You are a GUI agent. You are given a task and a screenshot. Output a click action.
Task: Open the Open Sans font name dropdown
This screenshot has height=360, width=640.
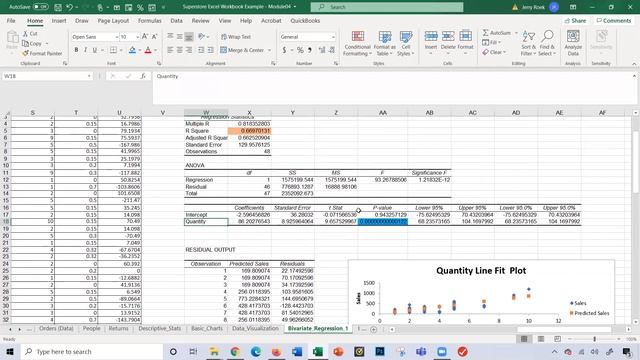[x=116, y=37]
